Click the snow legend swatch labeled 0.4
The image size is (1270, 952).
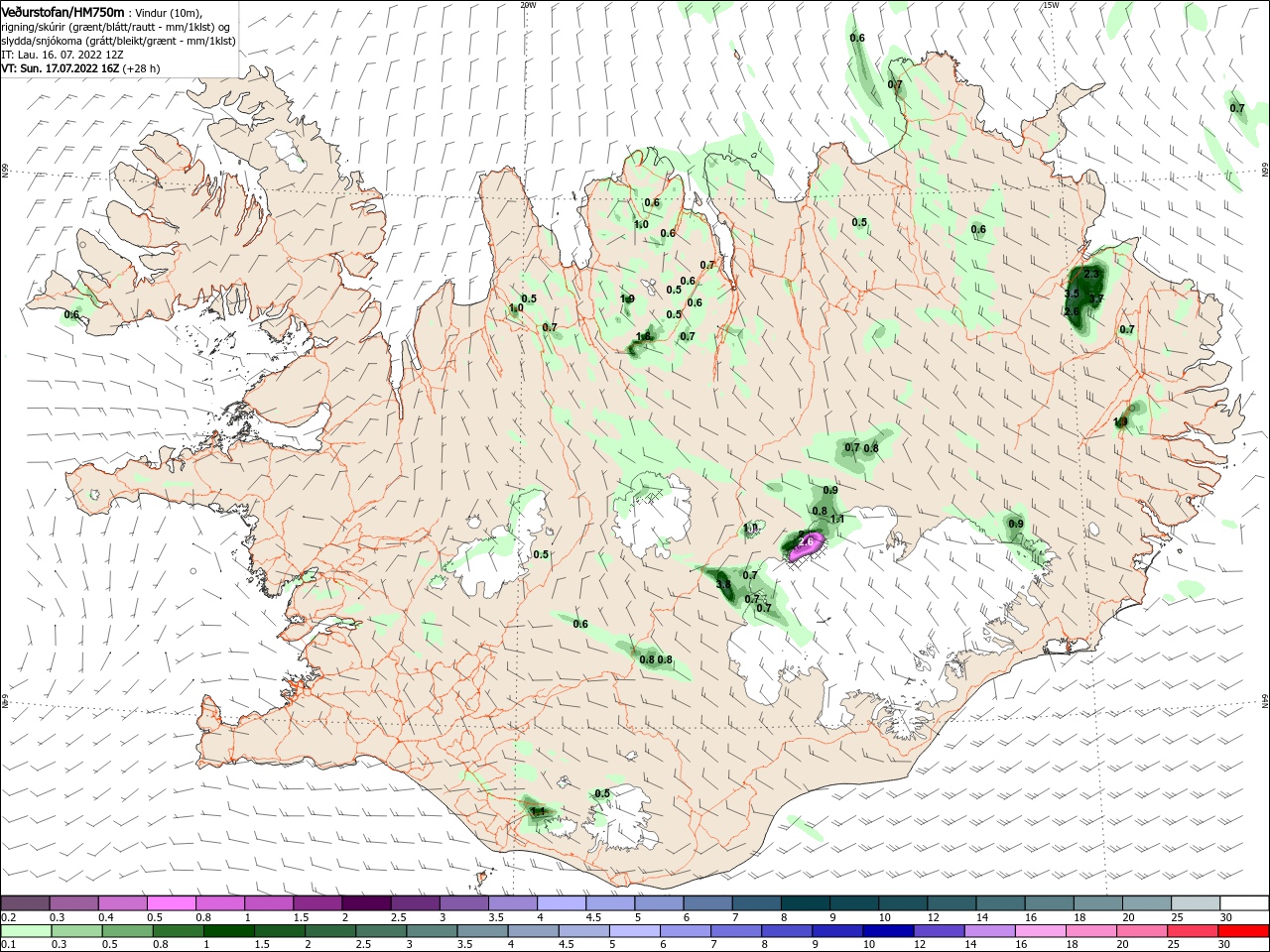pos(122,903)
